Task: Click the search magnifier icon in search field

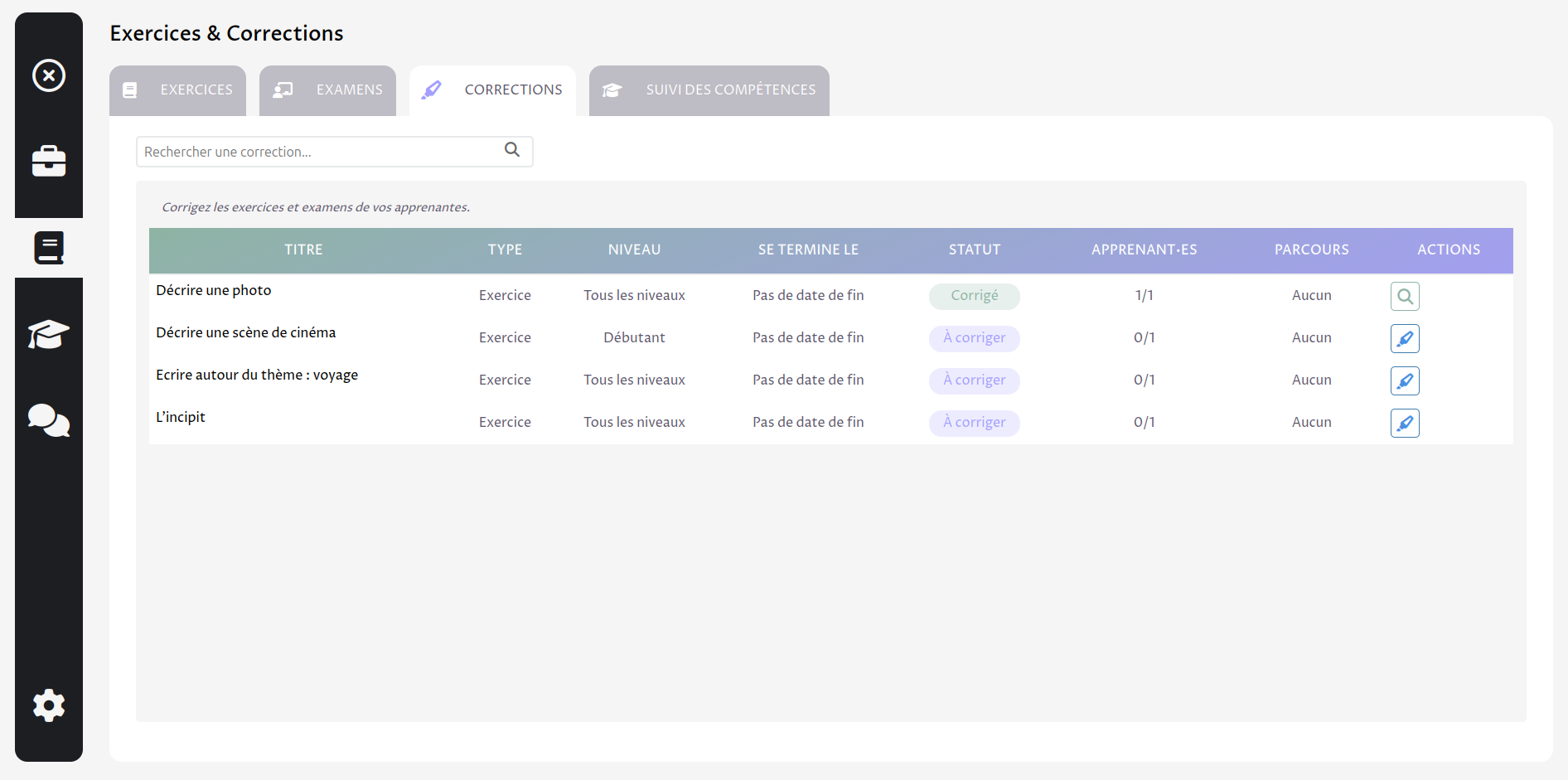Action: click(512, 150)
